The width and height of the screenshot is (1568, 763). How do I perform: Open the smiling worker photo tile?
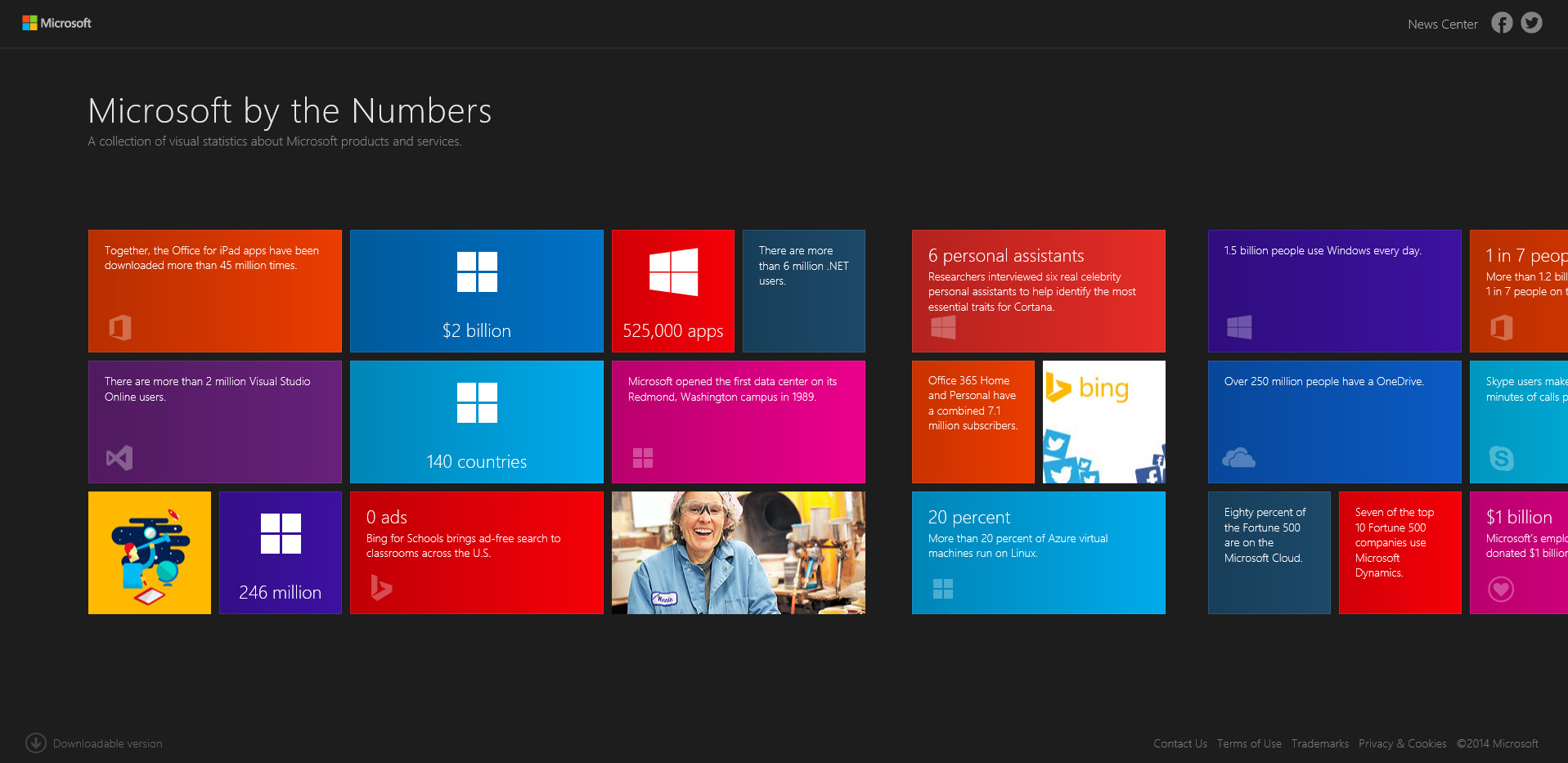(739, 553)
